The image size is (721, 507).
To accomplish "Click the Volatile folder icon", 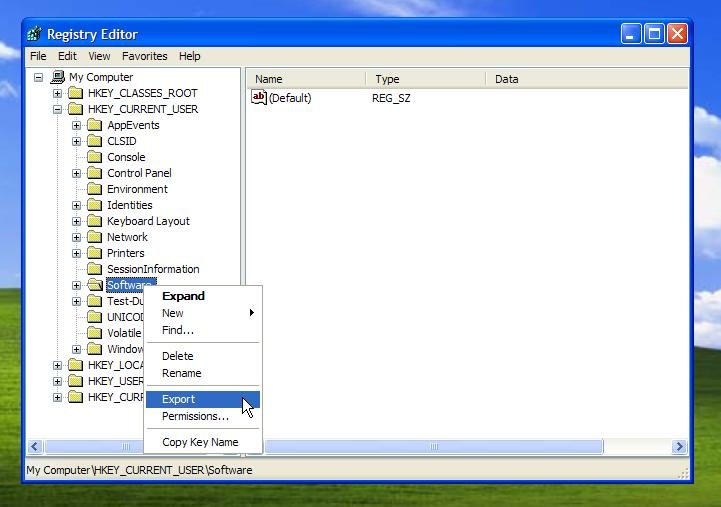I will point(94,333).
